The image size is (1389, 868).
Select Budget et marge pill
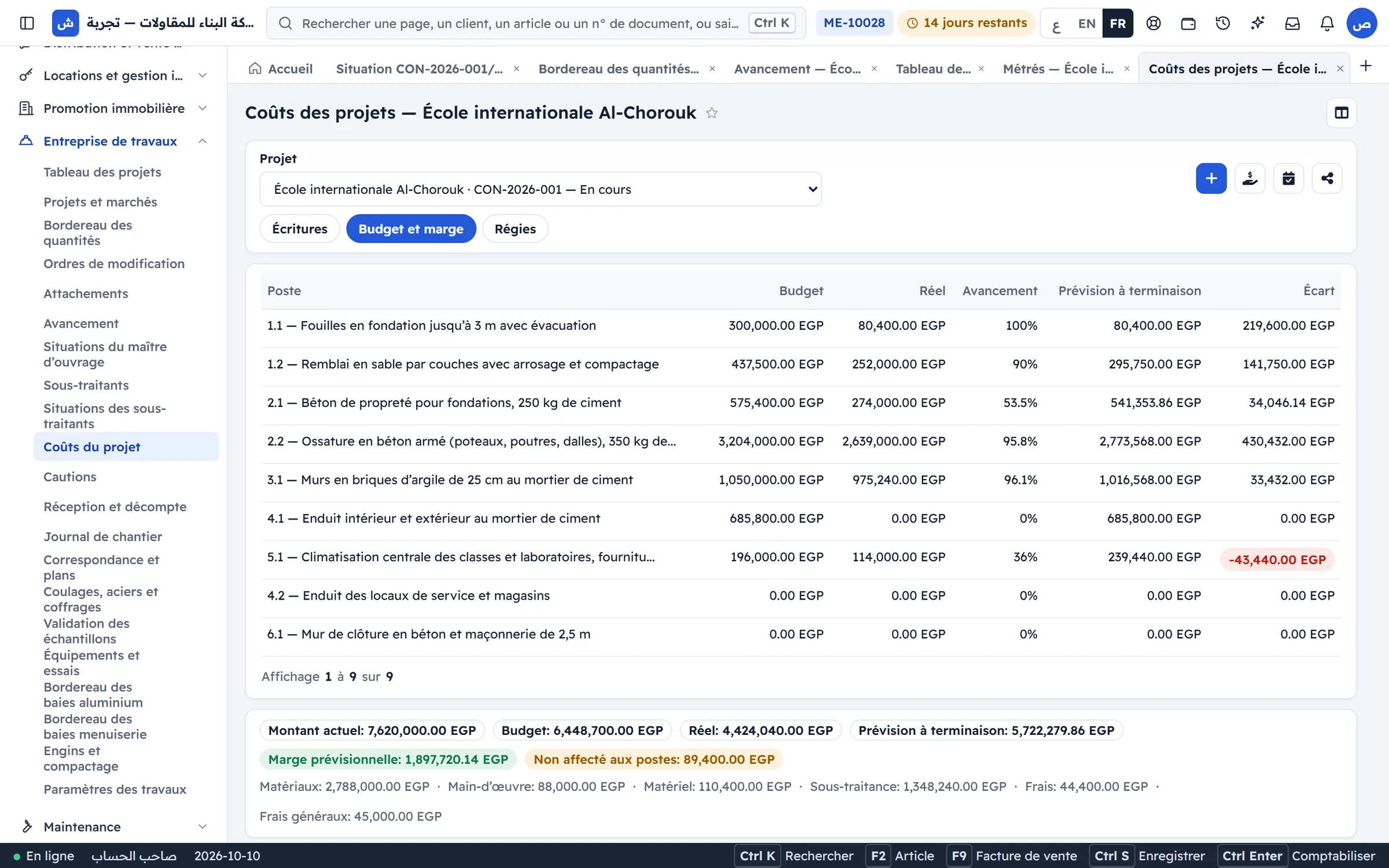tap(411, 229)
